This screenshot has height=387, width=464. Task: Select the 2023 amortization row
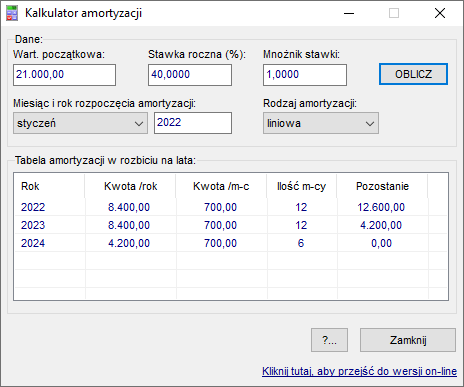pos(231,225)
